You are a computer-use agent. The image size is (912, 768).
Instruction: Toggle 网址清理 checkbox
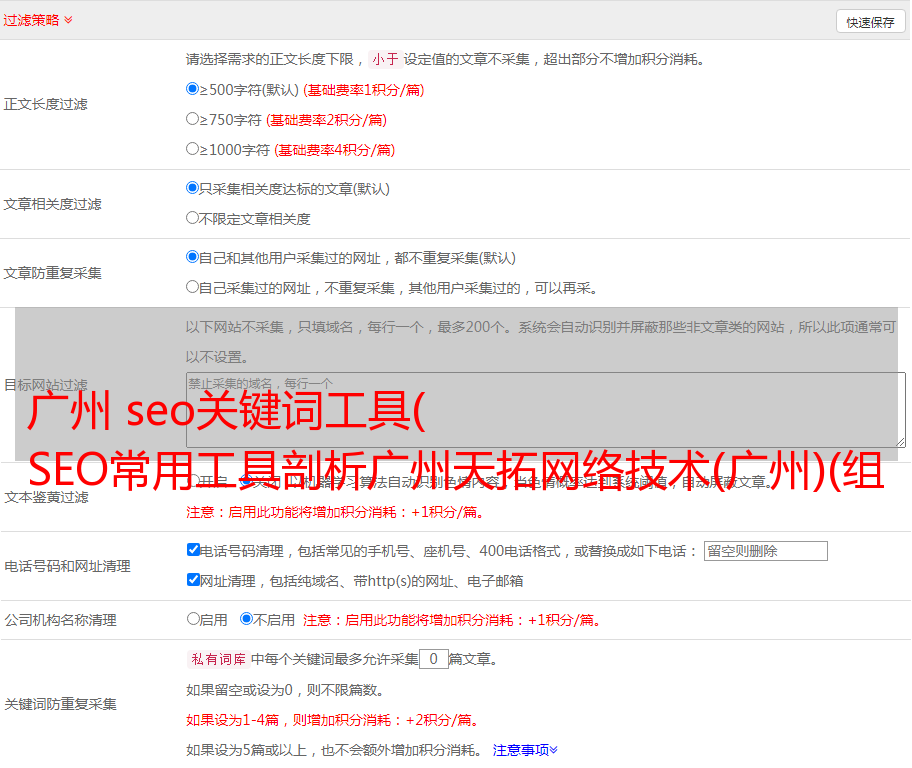[x=193, y=580]
